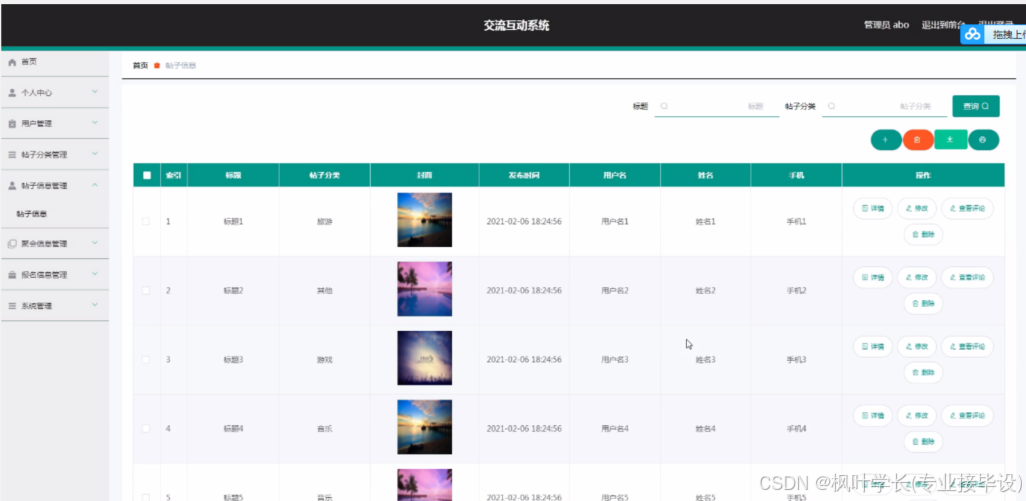Screen dimensions: 1026x501
Task: Expand the 聚会信息管理 menu chevron
Action: pyautogui.click(x=95, y=243)
